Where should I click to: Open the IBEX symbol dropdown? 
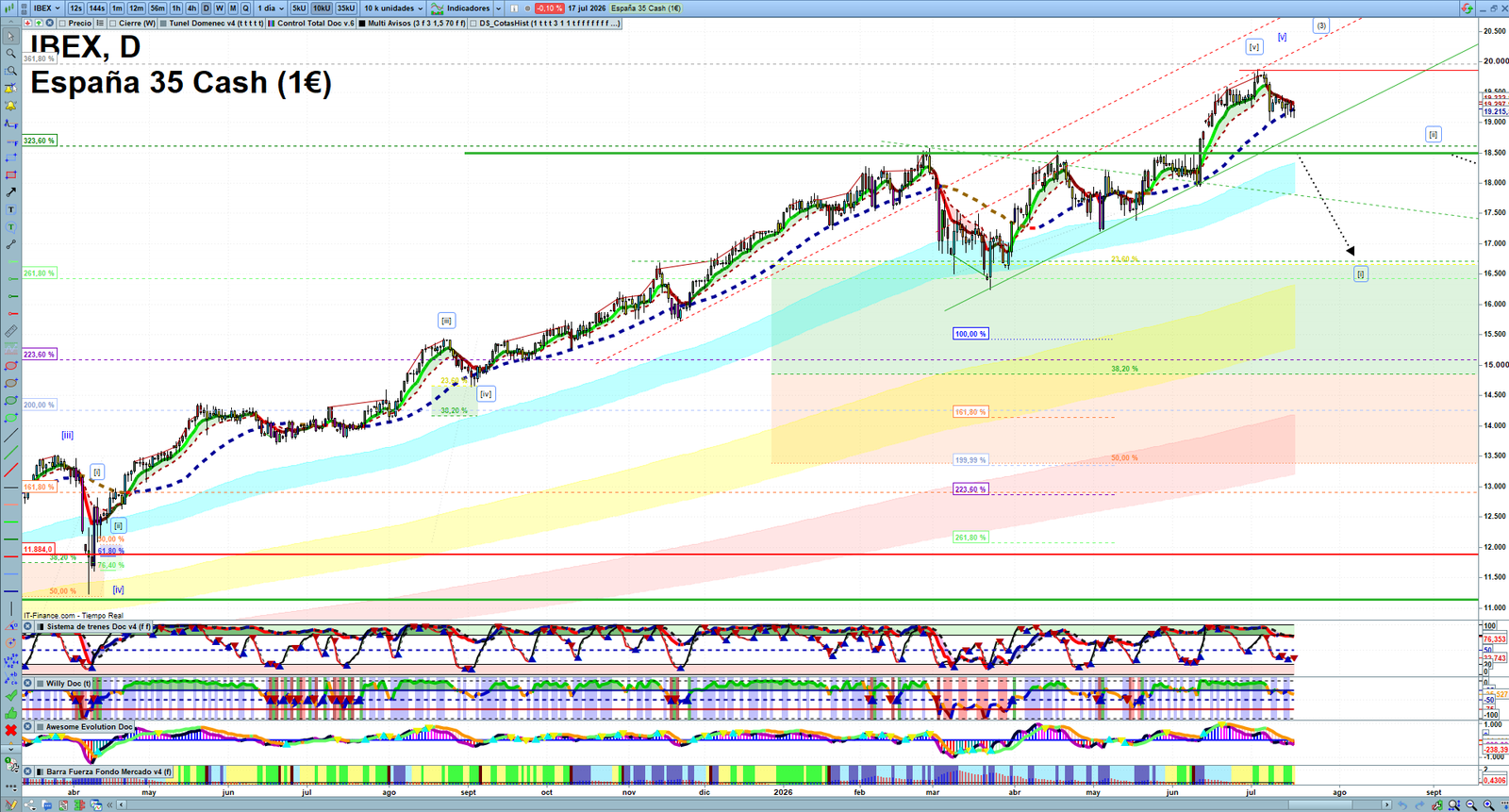point(46,8)
